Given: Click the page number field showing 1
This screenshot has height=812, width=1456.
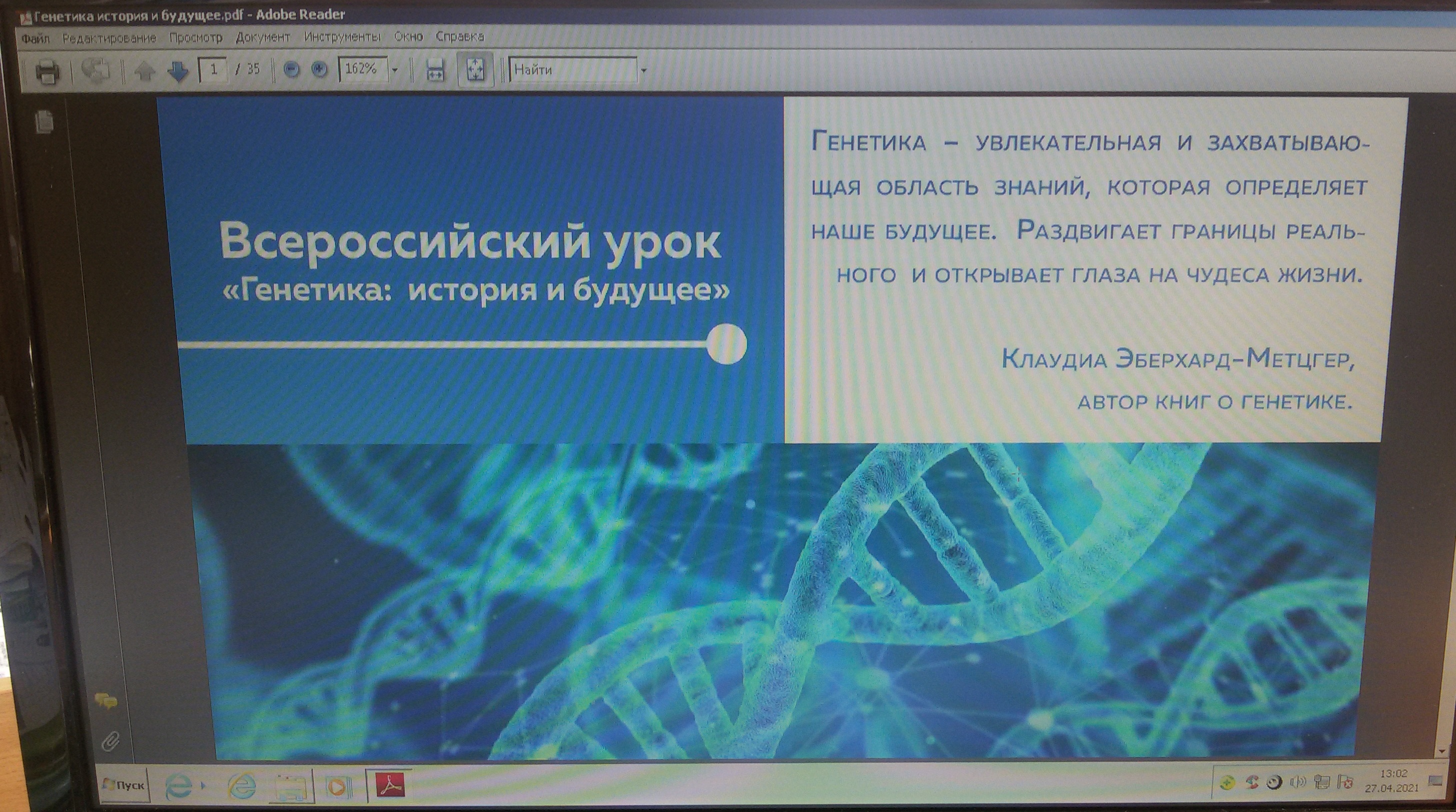Looking at the screenshot, I should coord(213,70).
